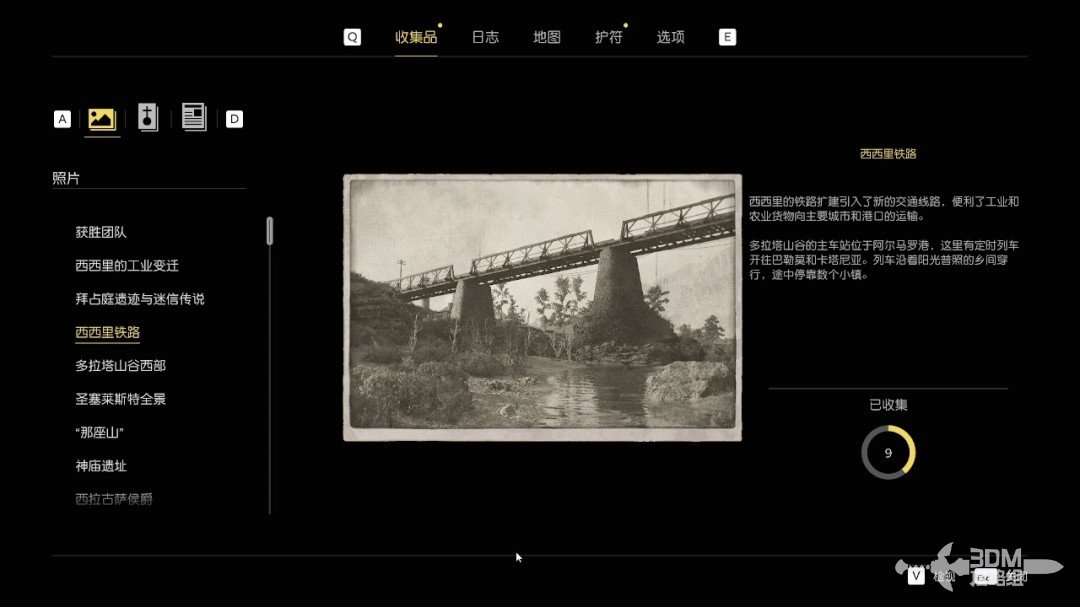This screenshot has height=607, width=1080.
Task: Click the V inspect key icon
Action: tap(915, 575)
